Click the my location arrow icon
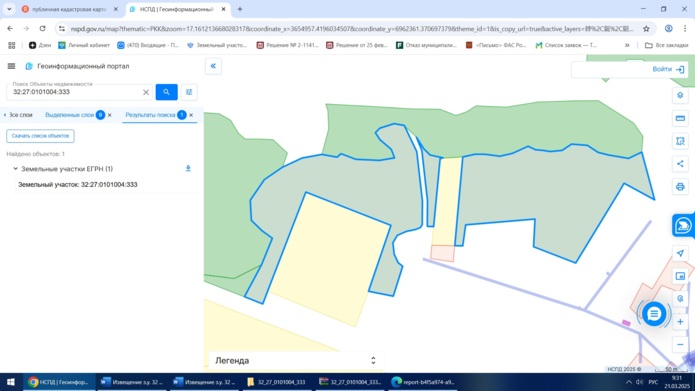Screen dimensions: 695x391 [x=680, y=253]
